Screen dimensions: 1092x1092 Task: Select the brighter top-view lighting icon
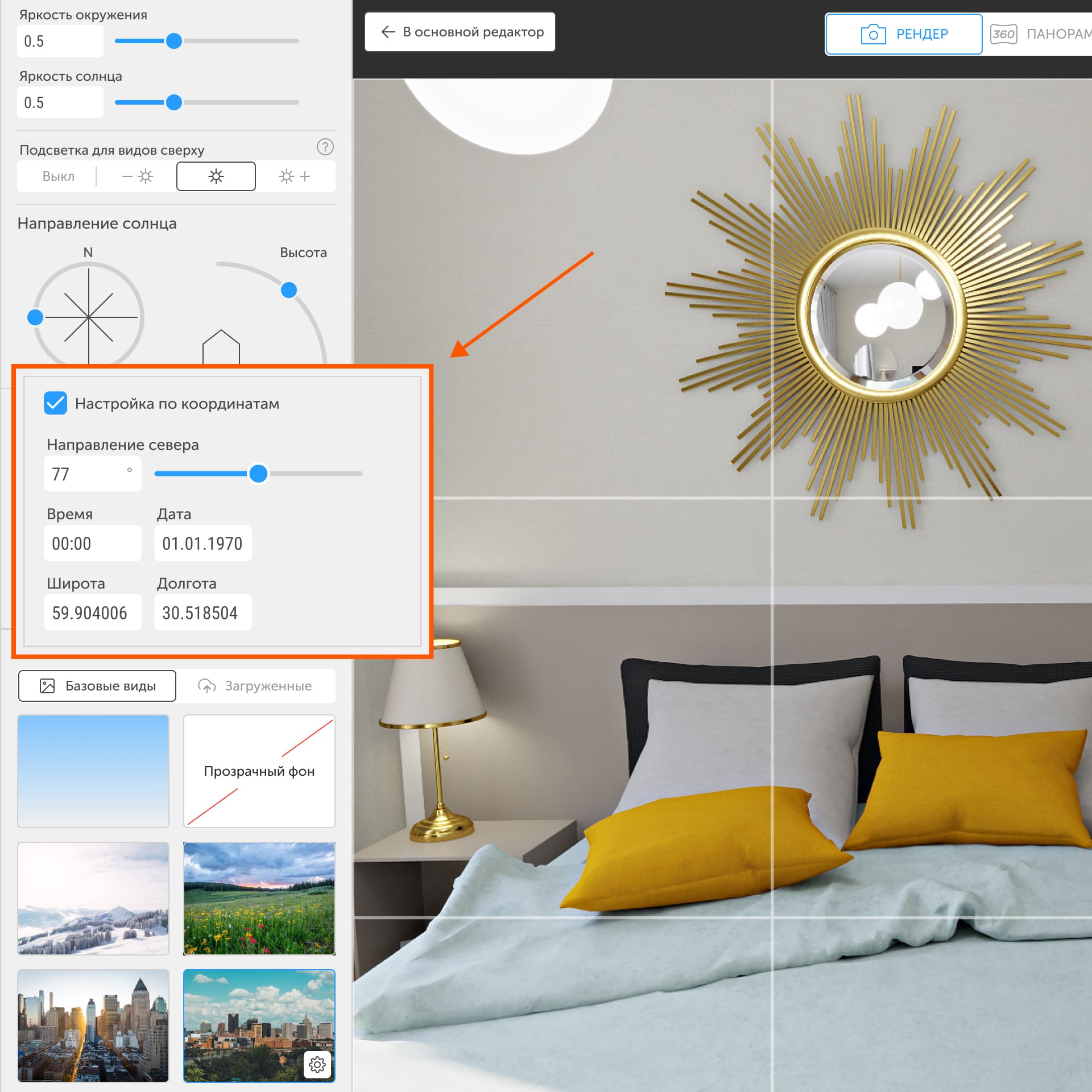(x=295, y=176)
